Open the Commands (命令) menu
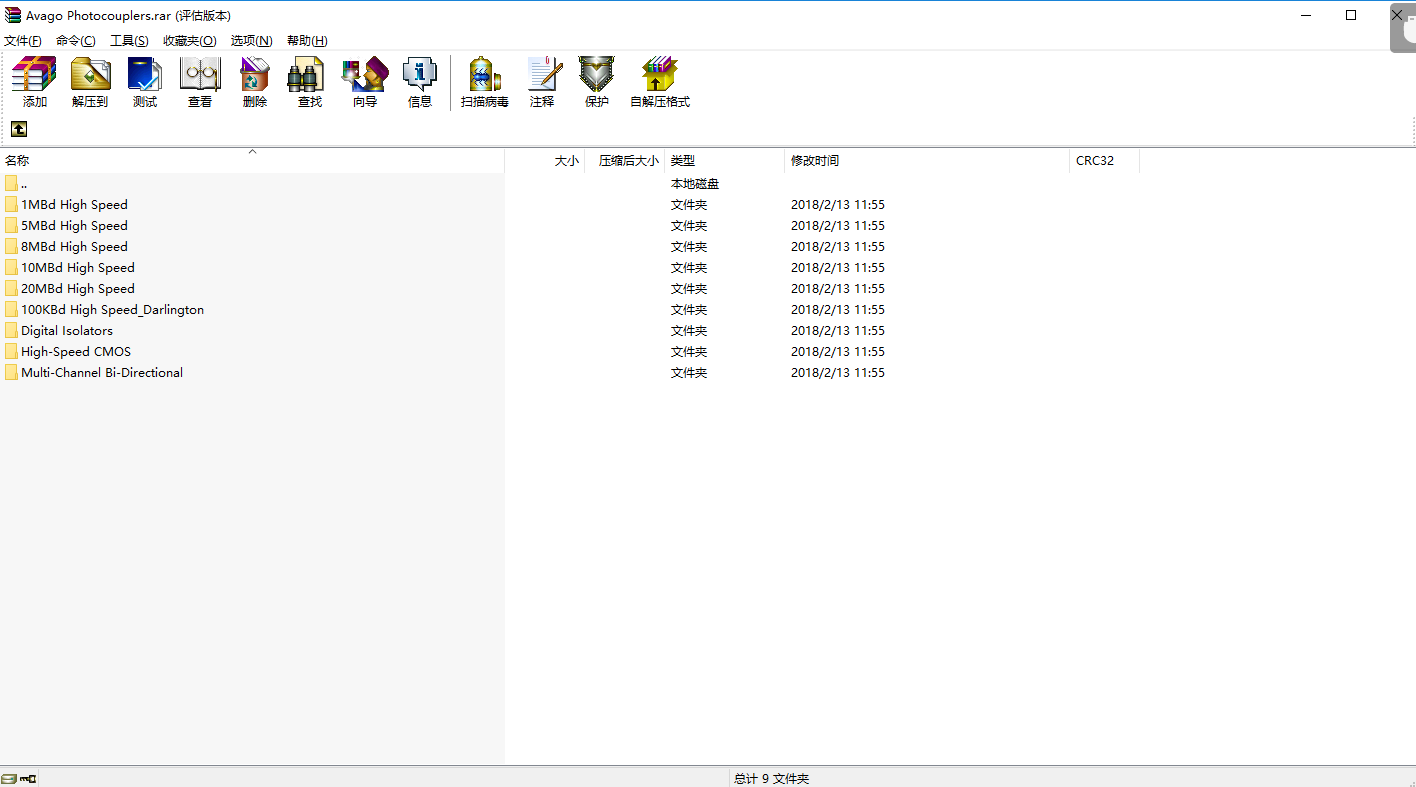 pos(76,41)
